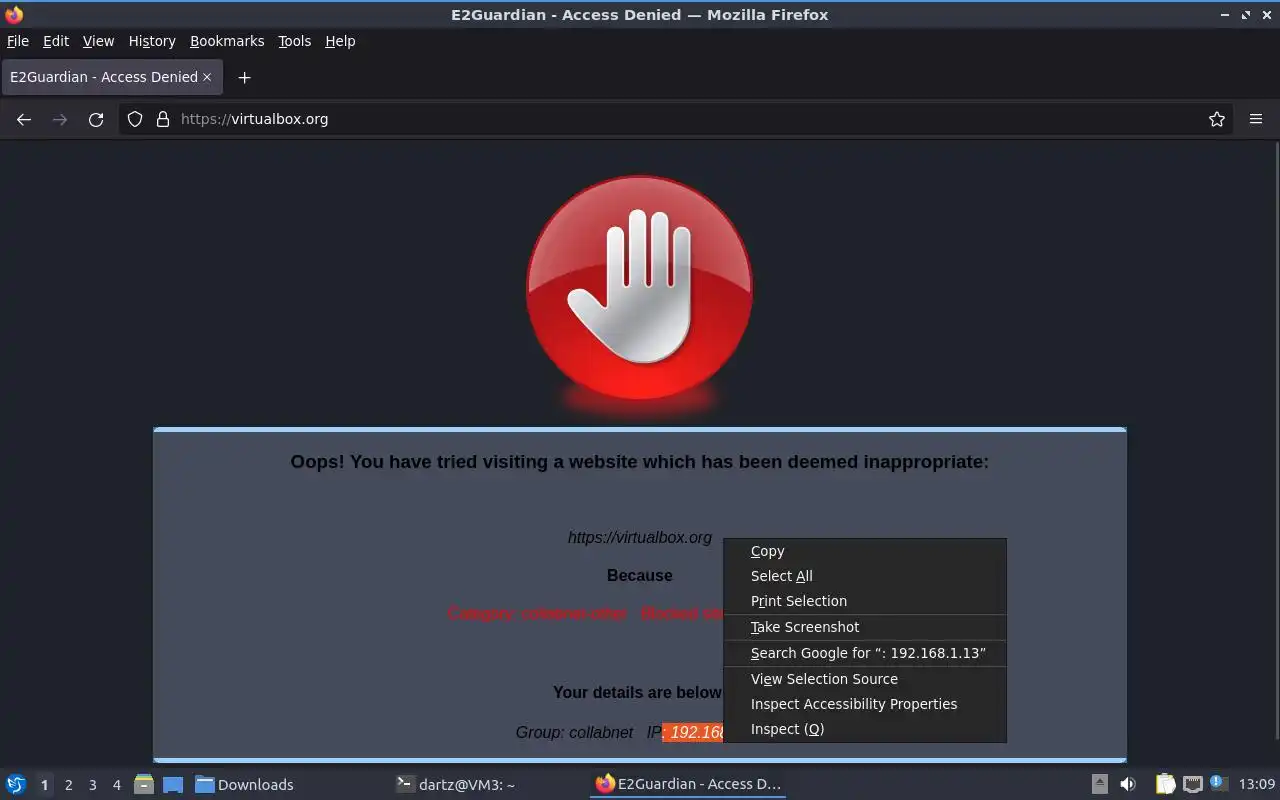Click the 'Oops! You have tried visiting' heading

[x=640, y=462]
